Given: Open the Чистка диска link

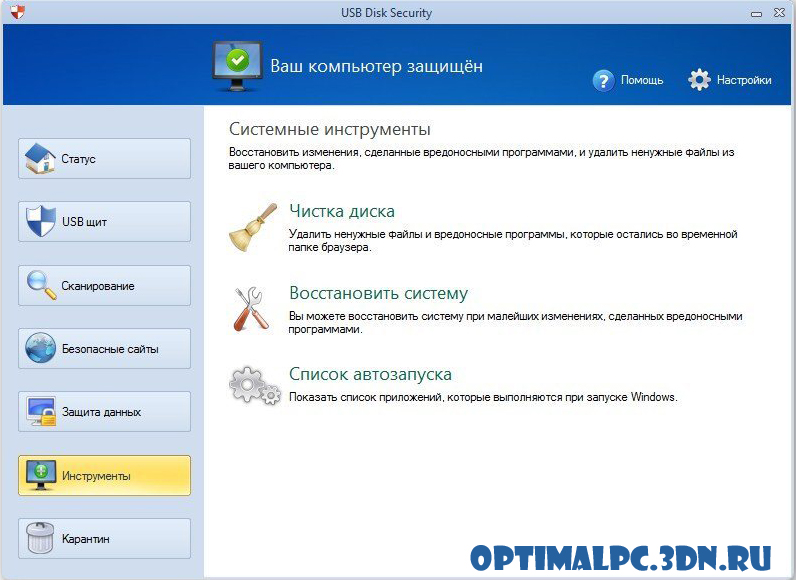Looking at the screenshot, I should click(x=342, y=211).
